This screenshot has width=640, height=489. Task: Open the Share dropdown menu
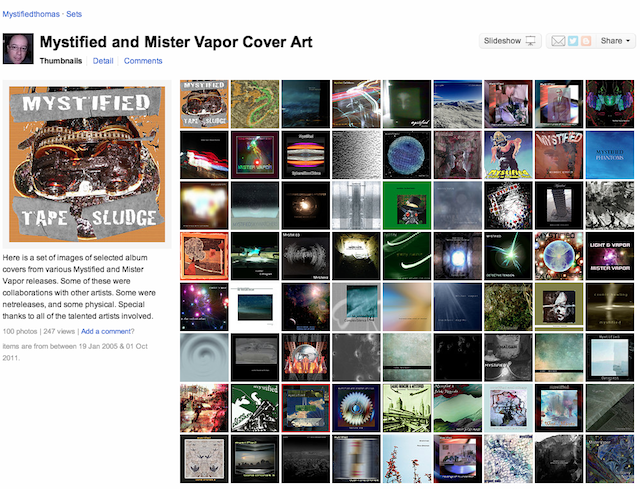tap(616, 41)
